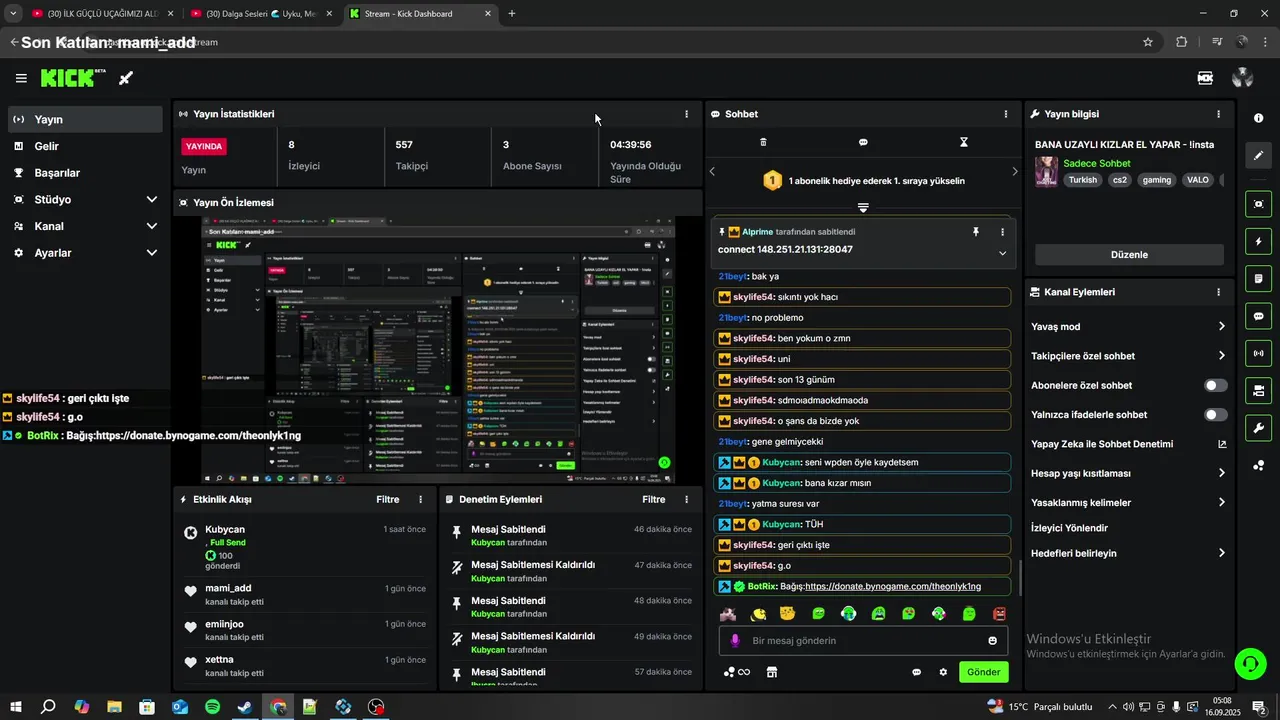The height and width of the screenshot is (720, 1280).
Task: Show next leaderboard banner with right arrow
Action: coord(1014,171)
